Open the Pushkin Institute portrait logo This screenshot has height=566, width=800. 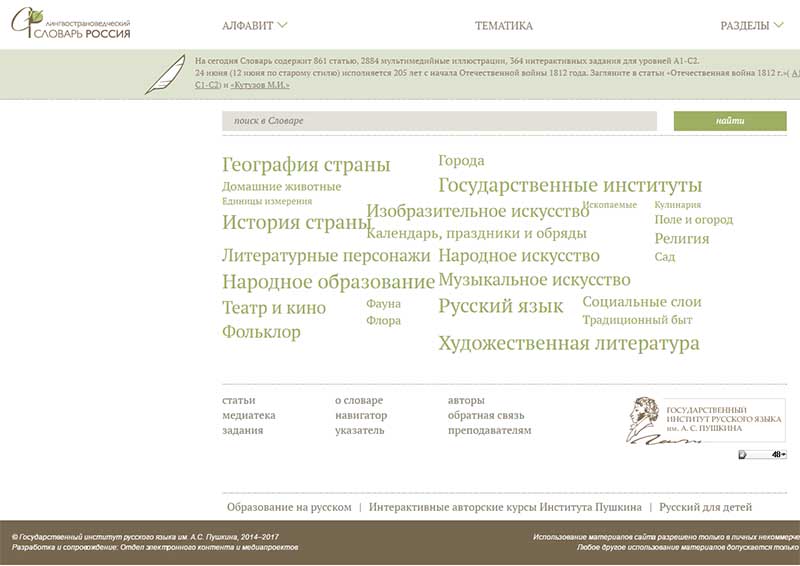click(706, 419)
